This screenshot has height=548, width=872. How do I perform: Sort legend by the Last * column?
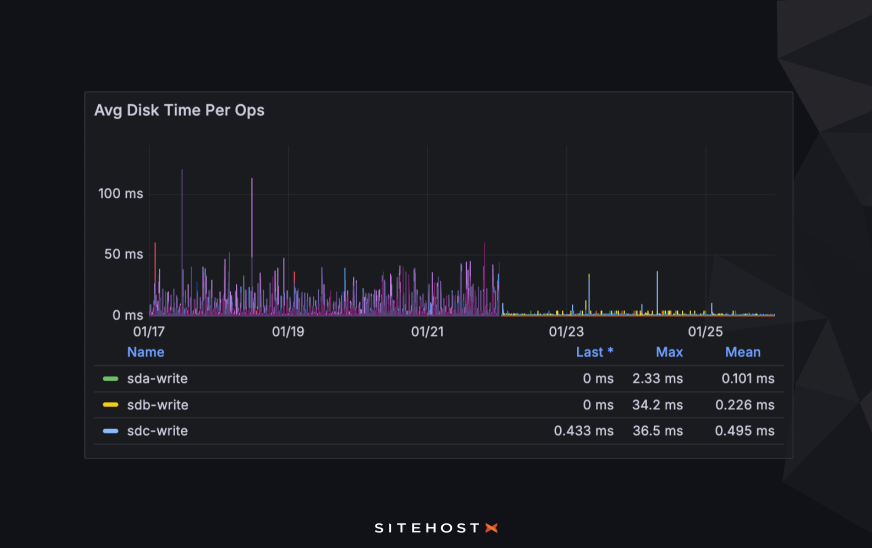pyautogui.click(x=594, y=352)
